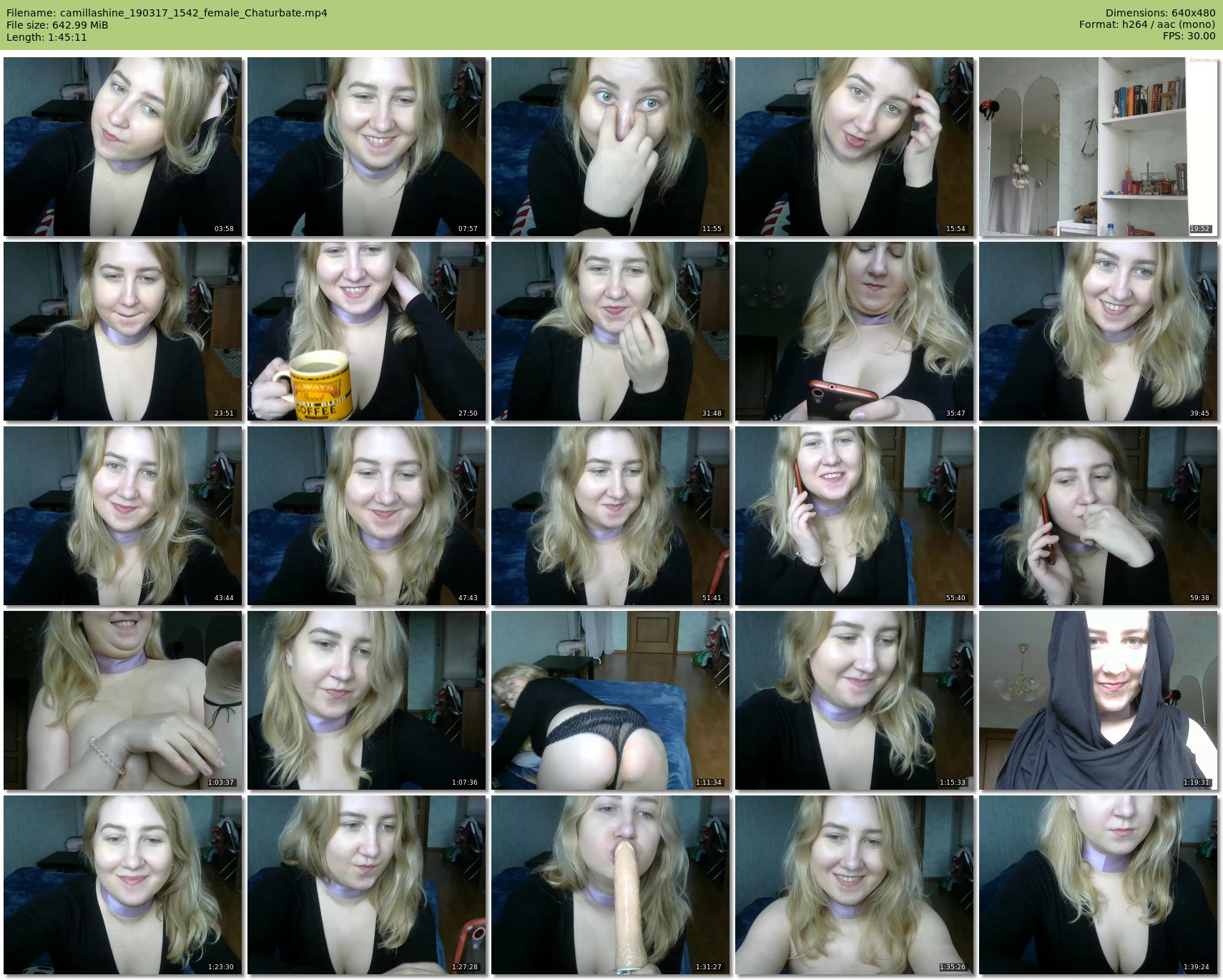Click the 'Length: 1:45:11' text
The height and width of the screenshot is (980, 1223).
pos(46,37)
